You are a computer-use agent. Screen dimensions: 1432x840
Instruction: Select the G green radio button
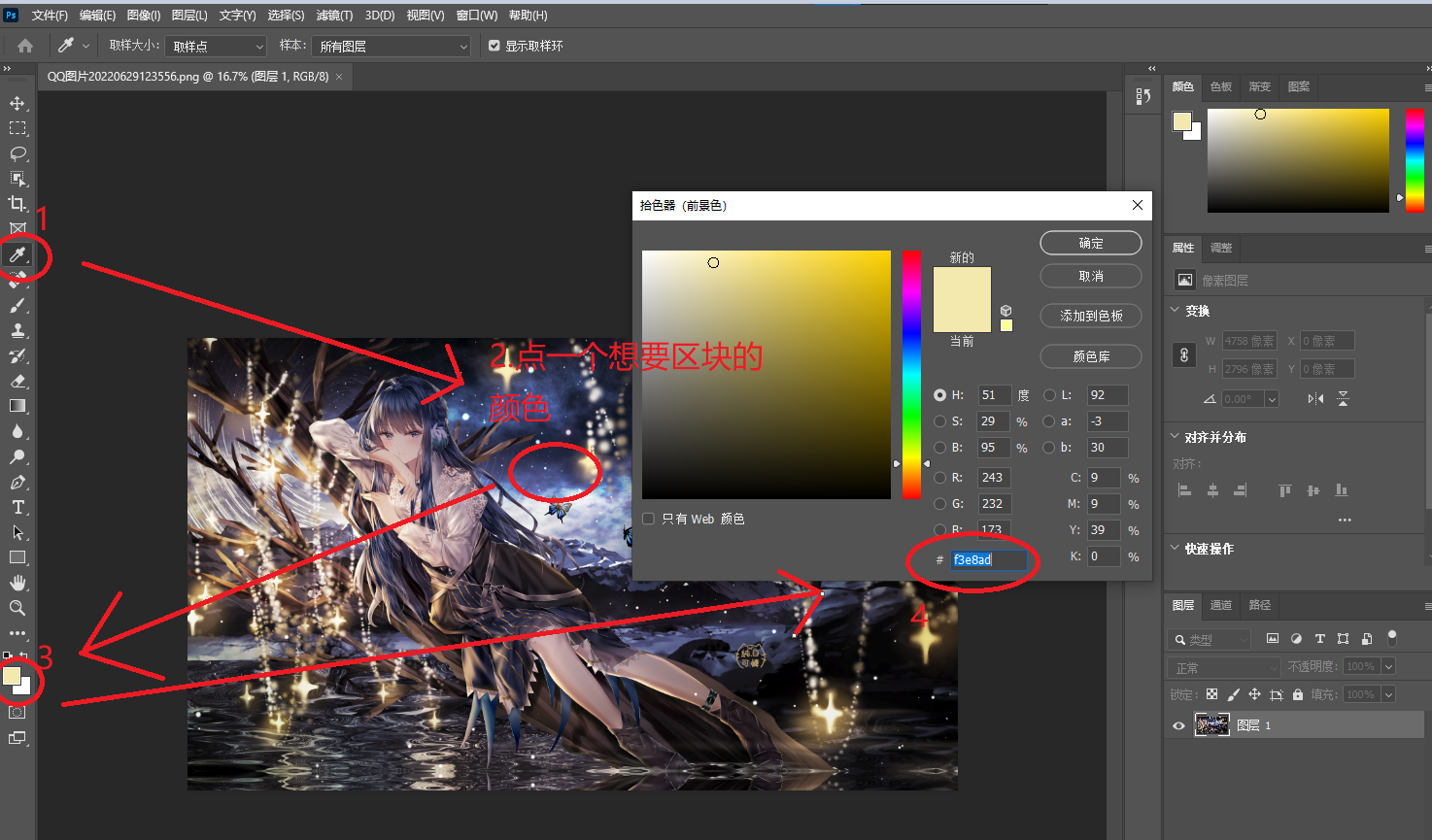[939, 504]
